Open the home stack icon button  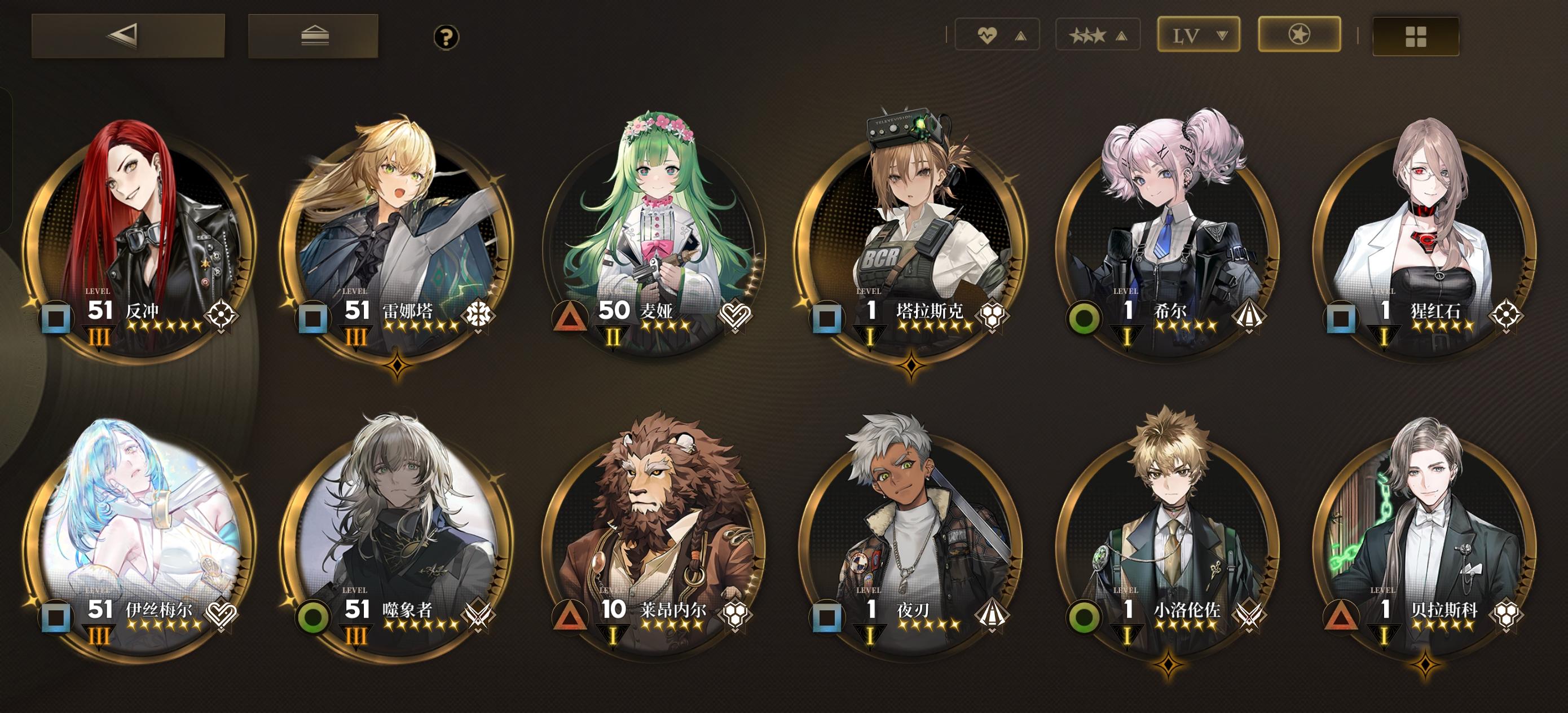click(x=314, y=36)
